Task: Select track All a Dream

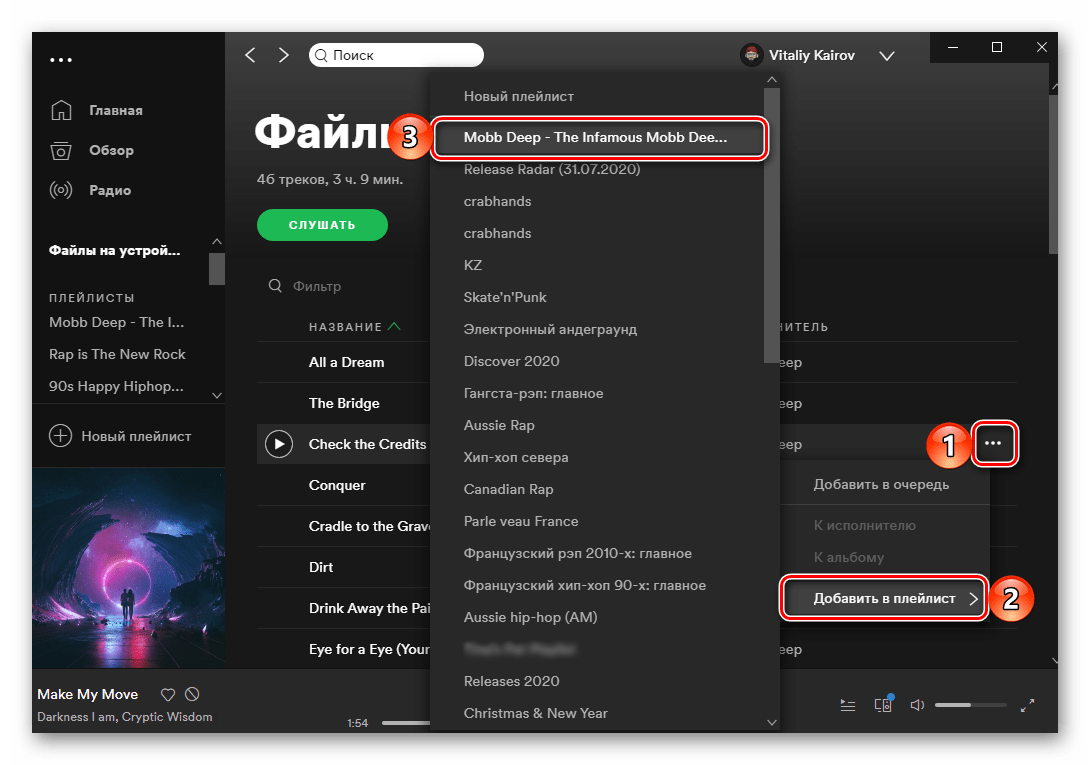Action: click(346, 362)
